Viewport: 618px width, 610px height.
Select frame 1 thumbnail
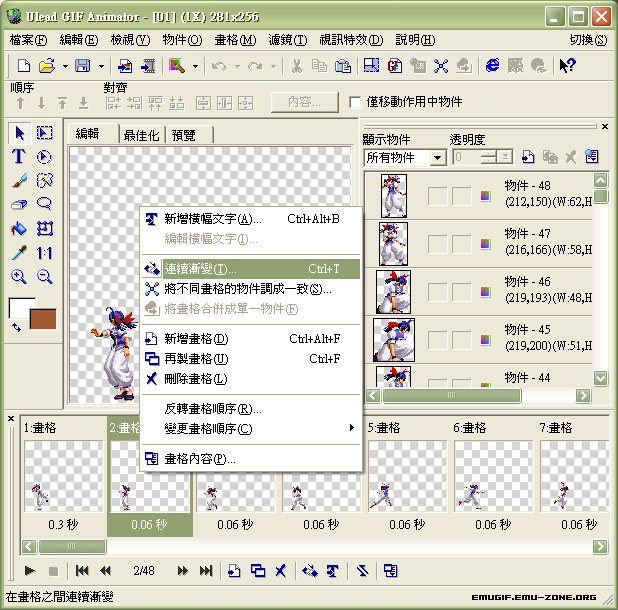click(x=63, y=476)
